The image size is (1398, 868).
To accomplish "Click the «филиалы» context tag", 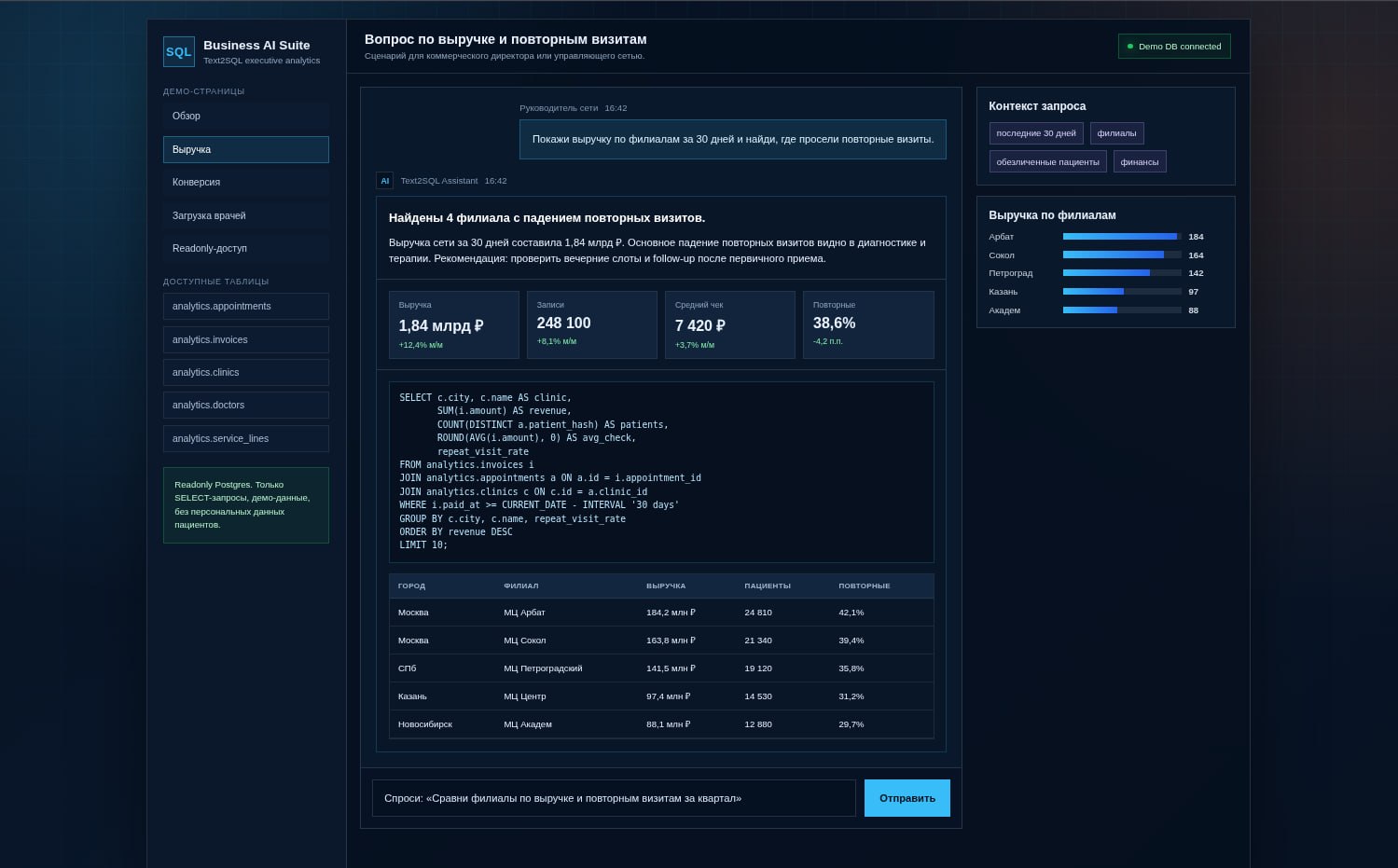I will 1116,133.
